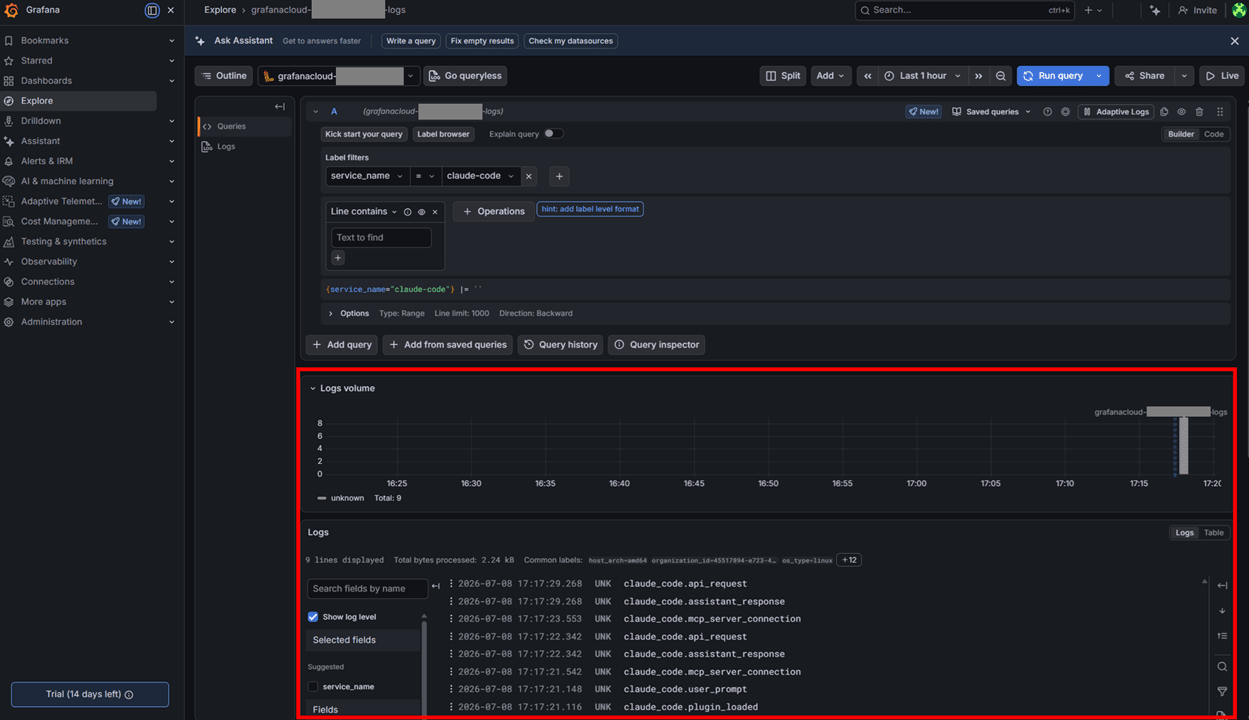Delete query A with trash icon
The height and width of the screenshot is (720, 1249).
click(x=1200, y=112)
